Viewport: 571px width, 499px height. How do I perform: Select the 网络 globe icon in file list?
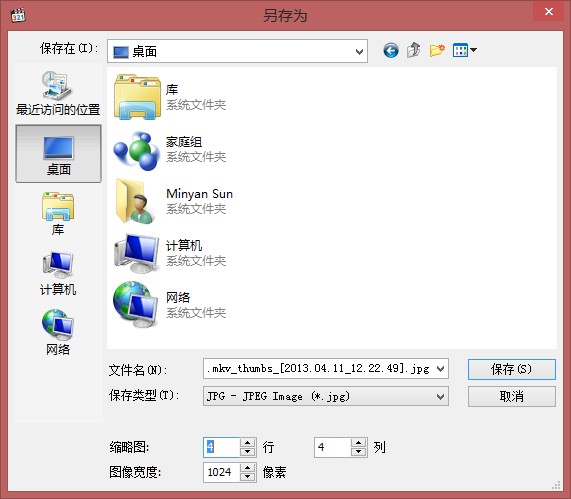136,305
